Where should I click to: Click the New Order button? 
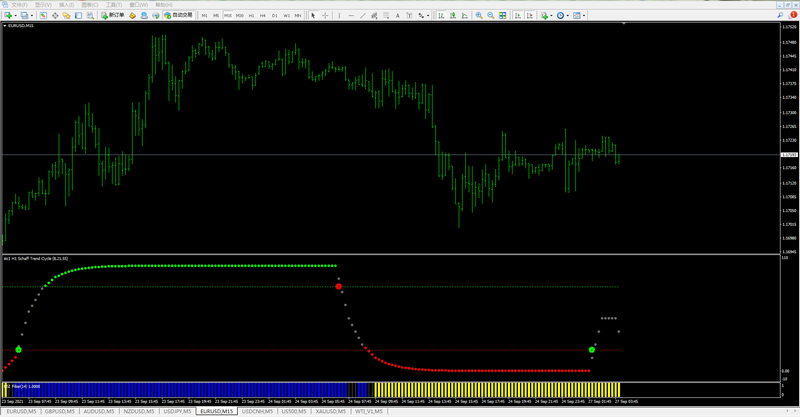click(x=112, y=15)
